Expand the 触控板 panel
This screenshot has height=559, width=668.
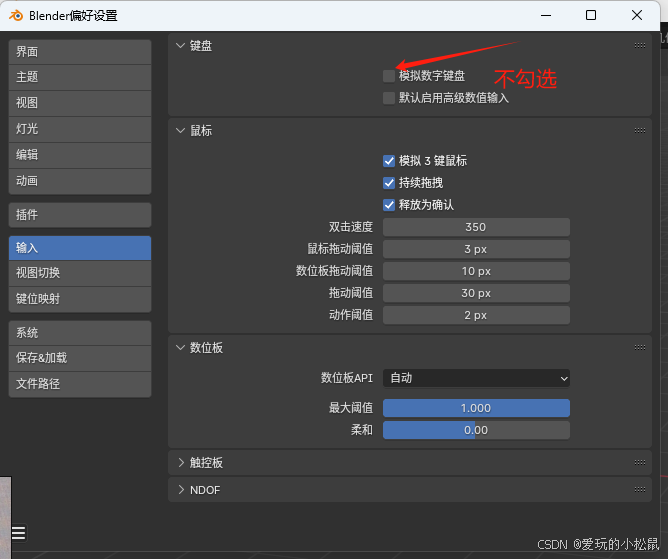click(181, 462)
